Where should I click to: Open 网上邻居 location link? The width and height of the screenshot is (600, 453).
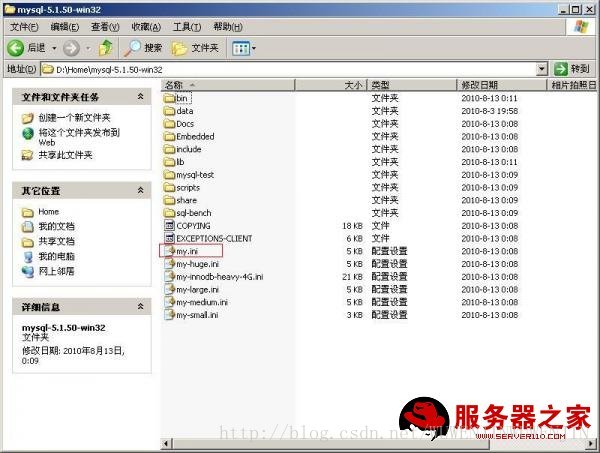(56, 272)
